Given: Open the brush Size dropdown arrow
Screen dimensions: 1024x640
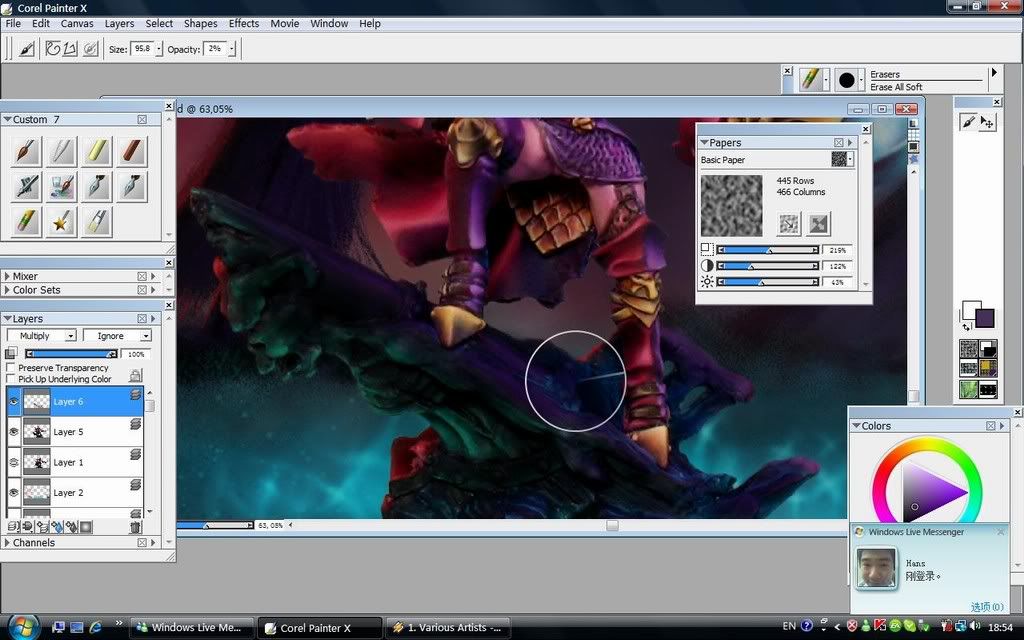Looking at the screenshot, I should point(159,49).
